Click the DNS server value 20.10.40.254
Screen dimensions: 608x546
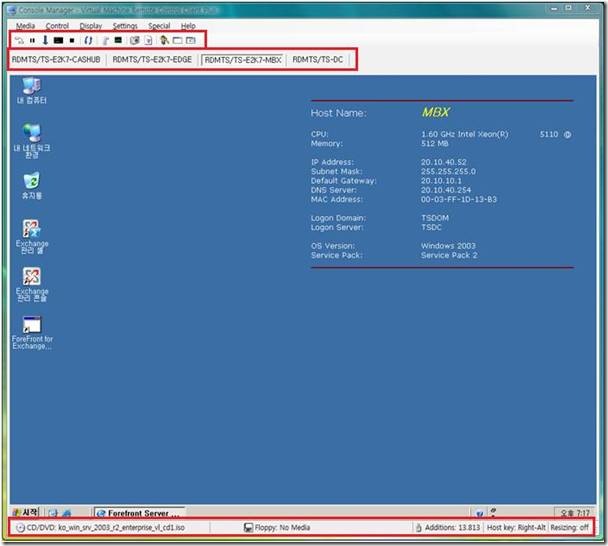point(446,190)
